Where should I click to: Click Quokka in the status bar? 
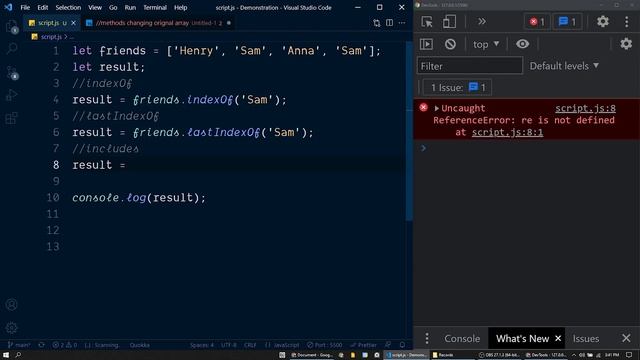(139, 345)
